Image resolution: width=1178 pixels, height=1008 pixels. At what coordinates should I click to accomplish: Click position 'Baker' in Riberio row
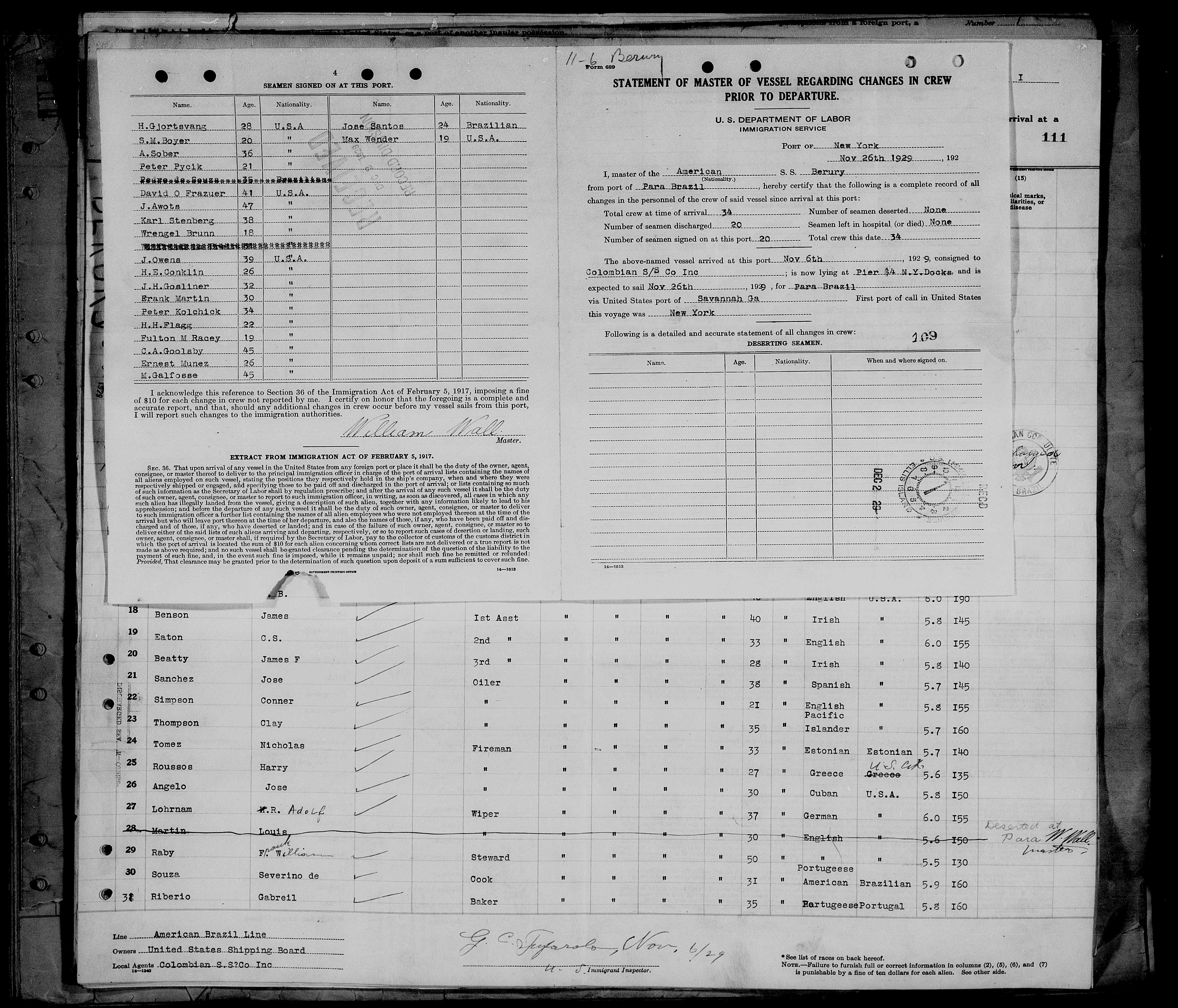coord(484,902)
